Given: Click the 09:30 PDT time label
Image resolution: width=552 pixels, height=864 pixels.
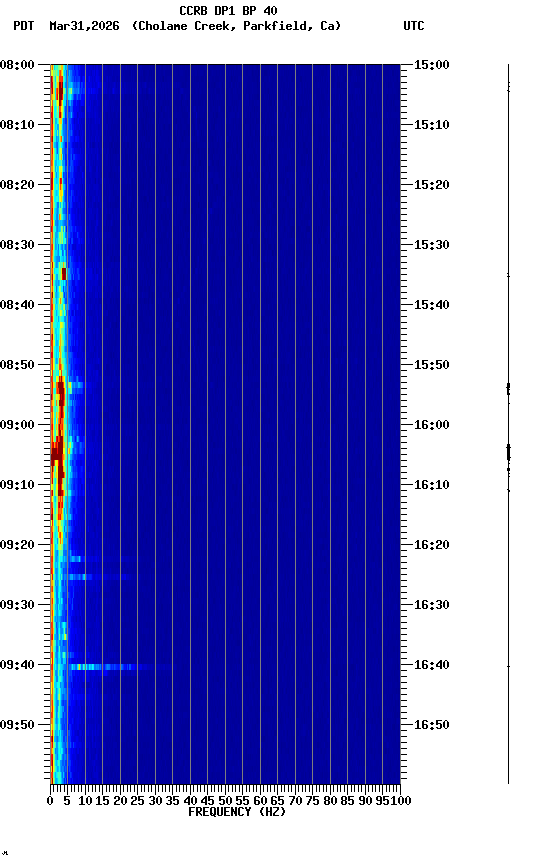Looking at the screenshot, I should [x=17, y=606].
